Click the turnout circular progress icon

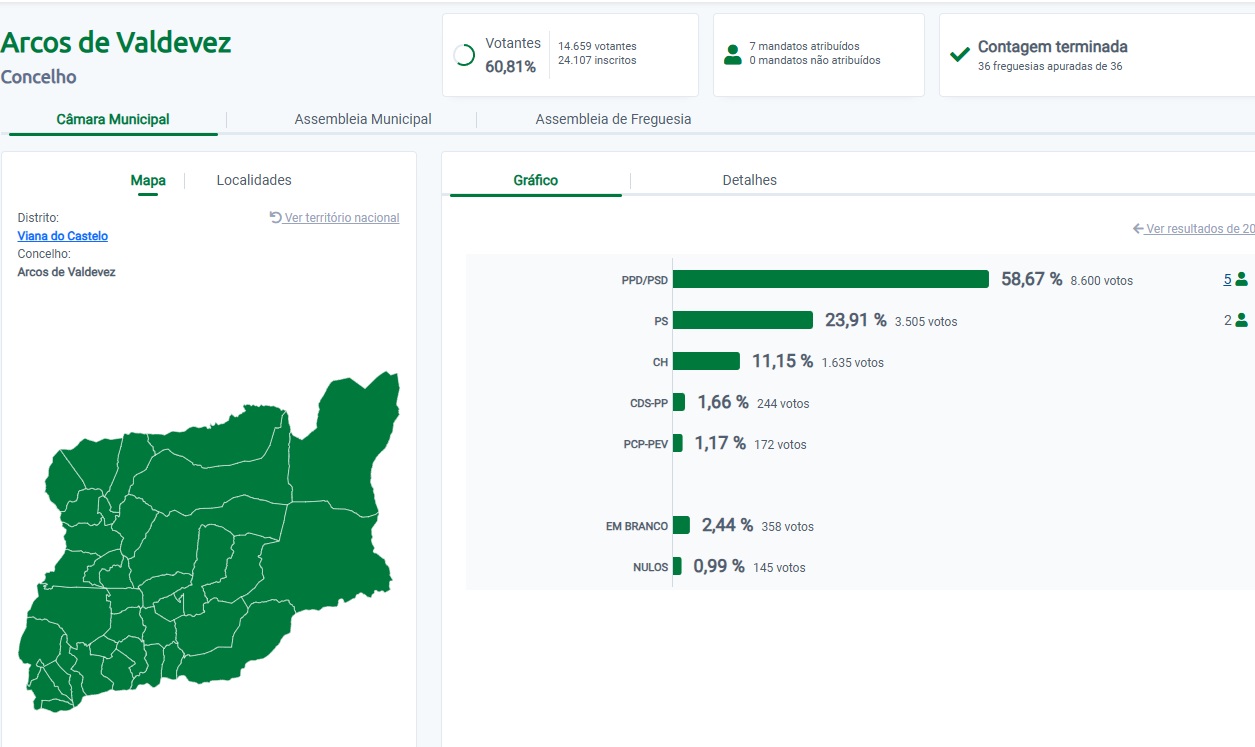point(464,55)
